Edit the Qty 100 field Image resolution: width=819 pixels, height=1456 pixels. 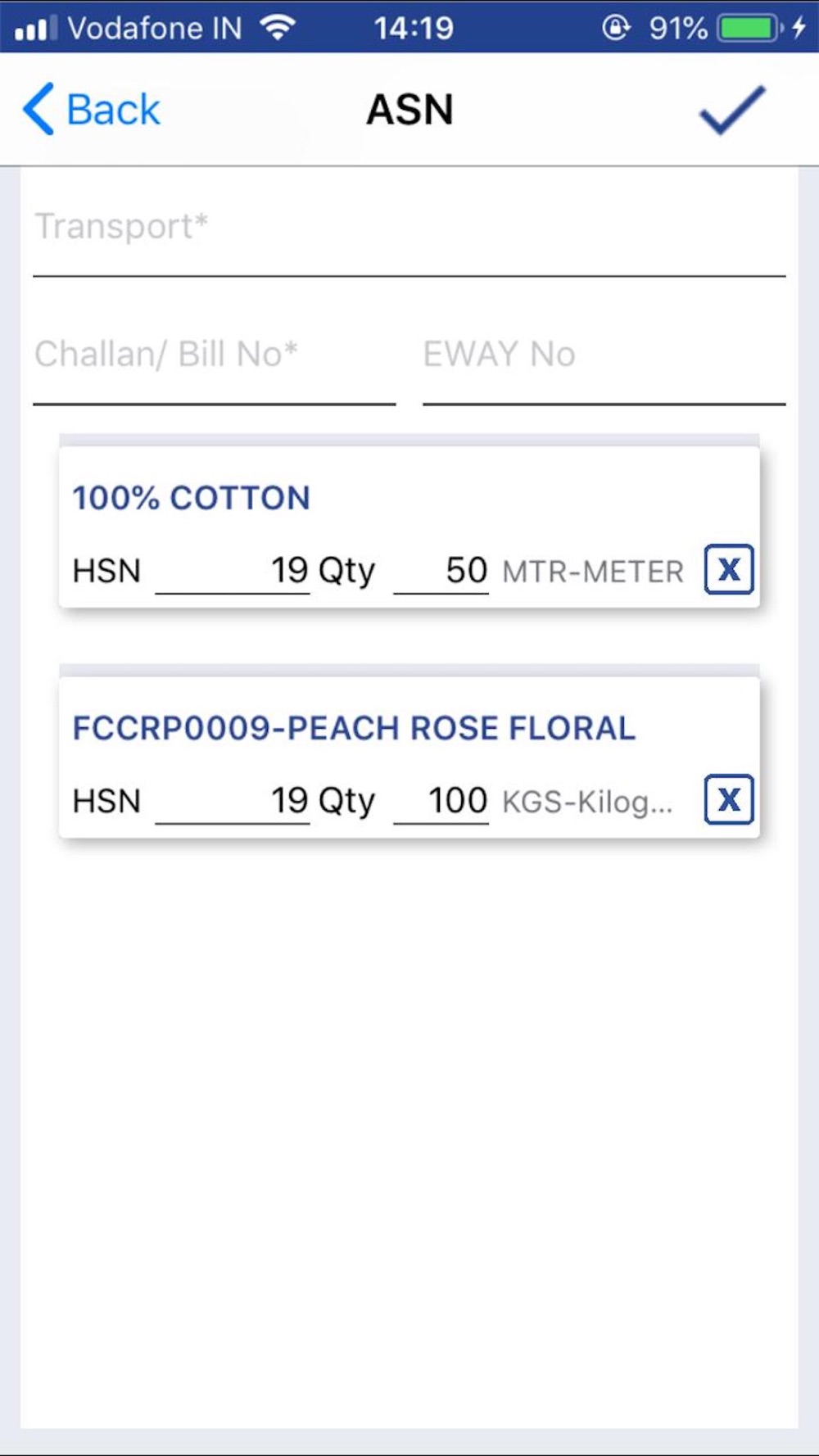point(441,800)
